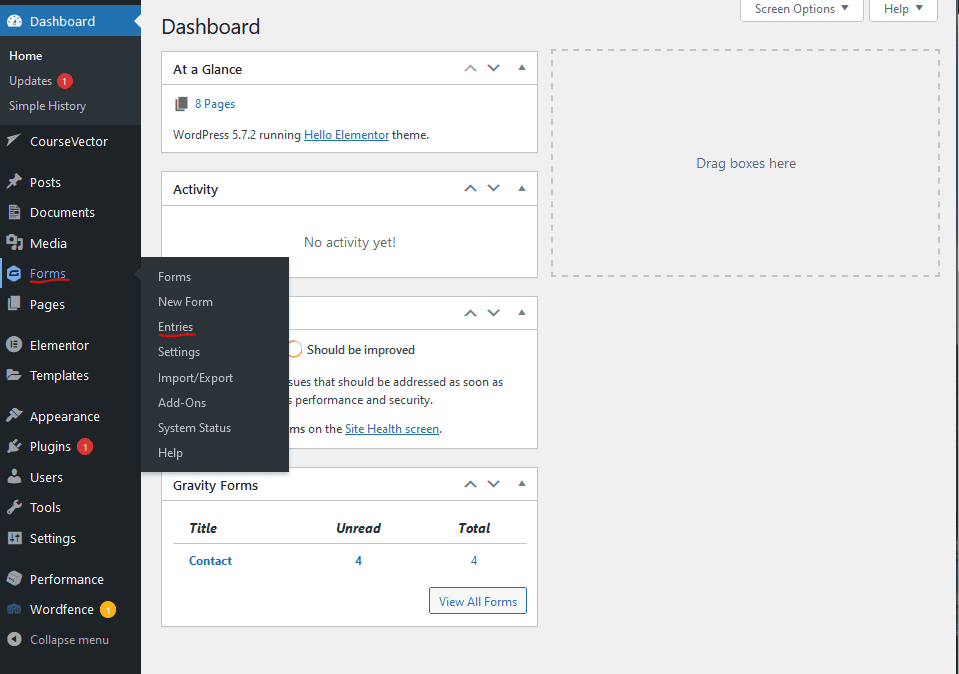Click the Settings sliders icon
The width and height of the screenshot is (959, 674).
point(14,538)
